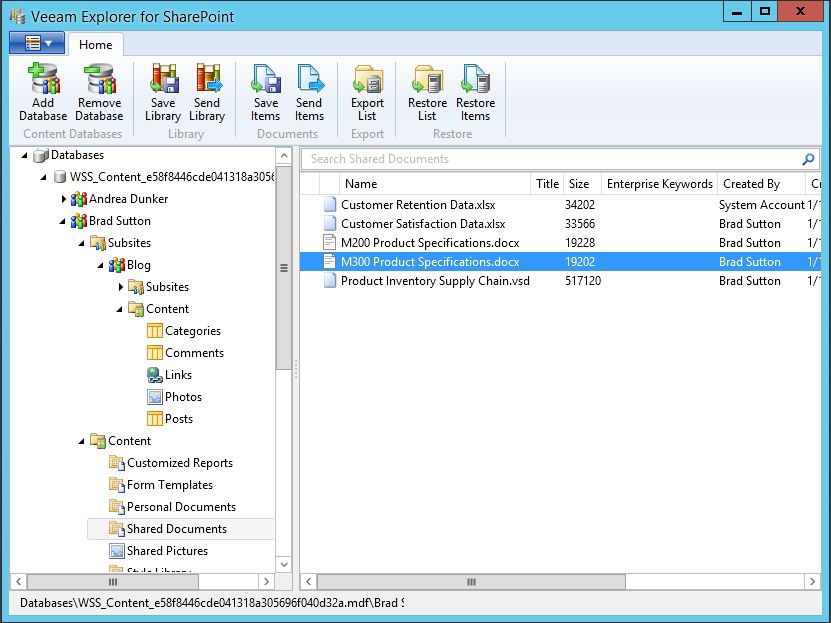831x623 pixels.
Task: Minimize the Veeam Explorer window
Action: point(737,12)
